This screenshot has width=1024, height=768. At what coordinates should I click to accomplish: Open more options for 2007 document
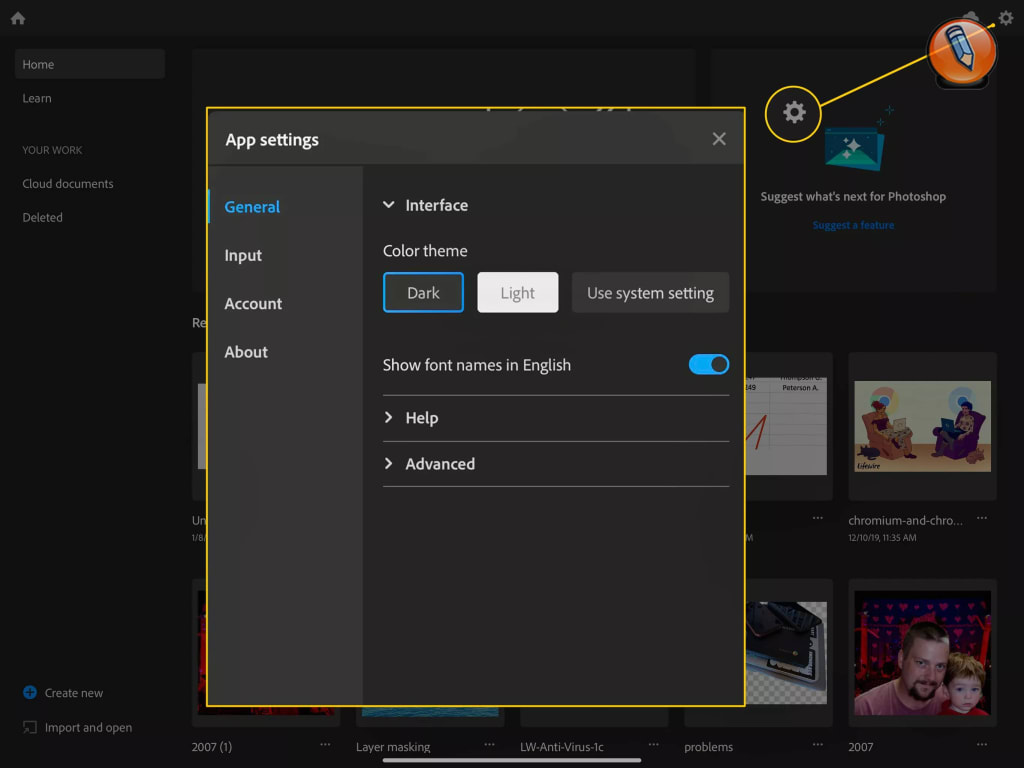tap(982, 744)
